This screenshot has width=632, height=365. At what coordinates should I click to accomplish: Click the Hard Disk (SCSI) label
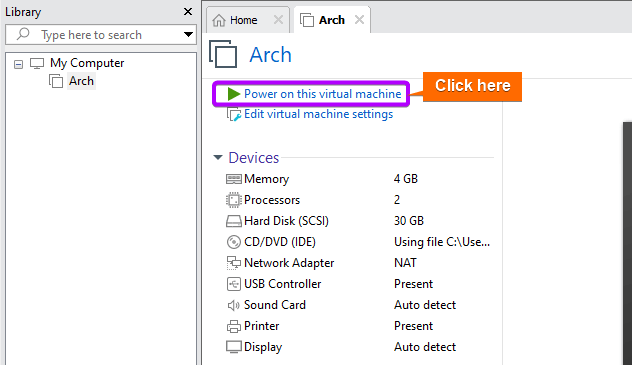tap(287, 221)
